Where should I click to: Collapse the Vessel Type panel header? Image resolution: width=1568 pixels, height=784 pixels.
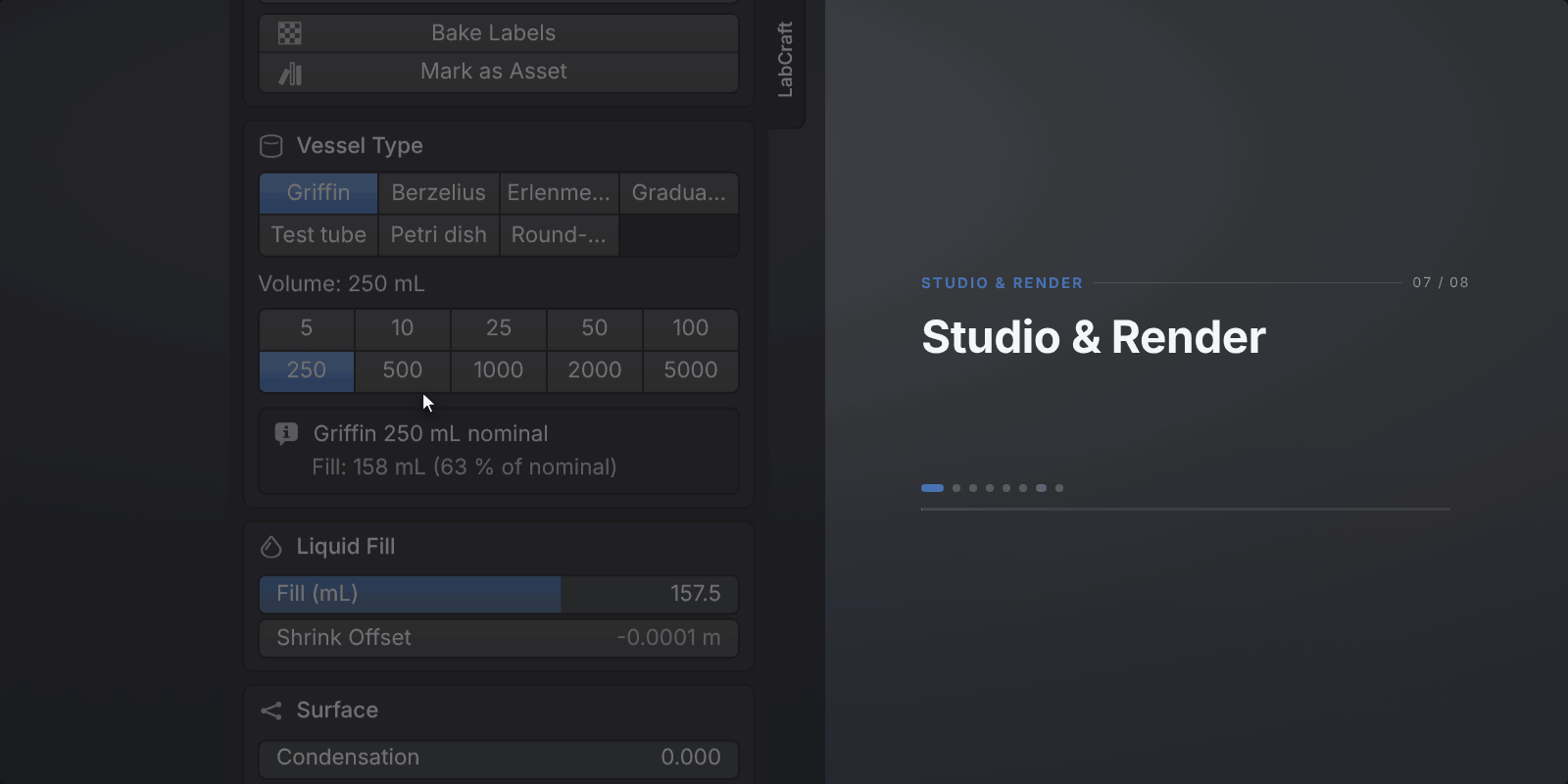tap(499, 146)
